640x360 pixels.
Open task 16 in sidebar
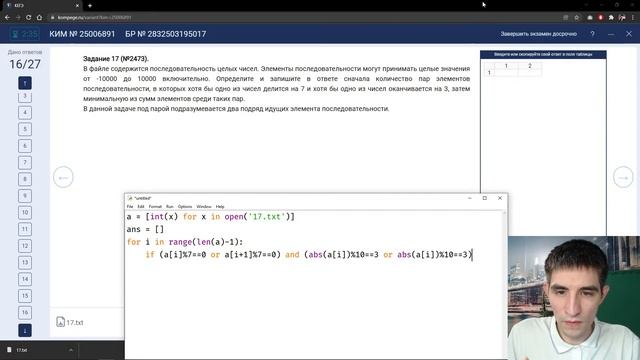pyautogui.click(x=25, y=313)
